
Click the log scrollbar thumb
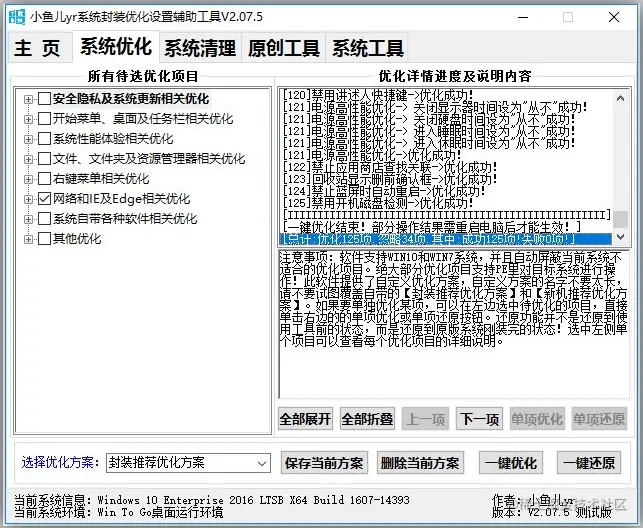click(x=620, y=219)
